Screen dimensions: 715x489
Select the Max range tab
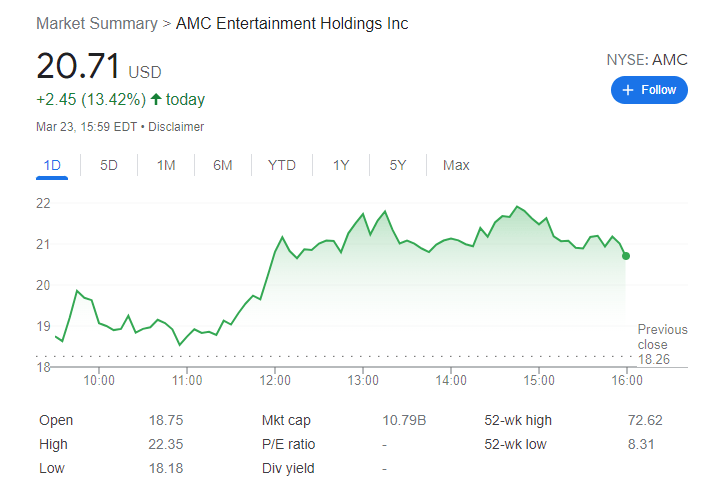pyautogui.click(x=456, y=165)
